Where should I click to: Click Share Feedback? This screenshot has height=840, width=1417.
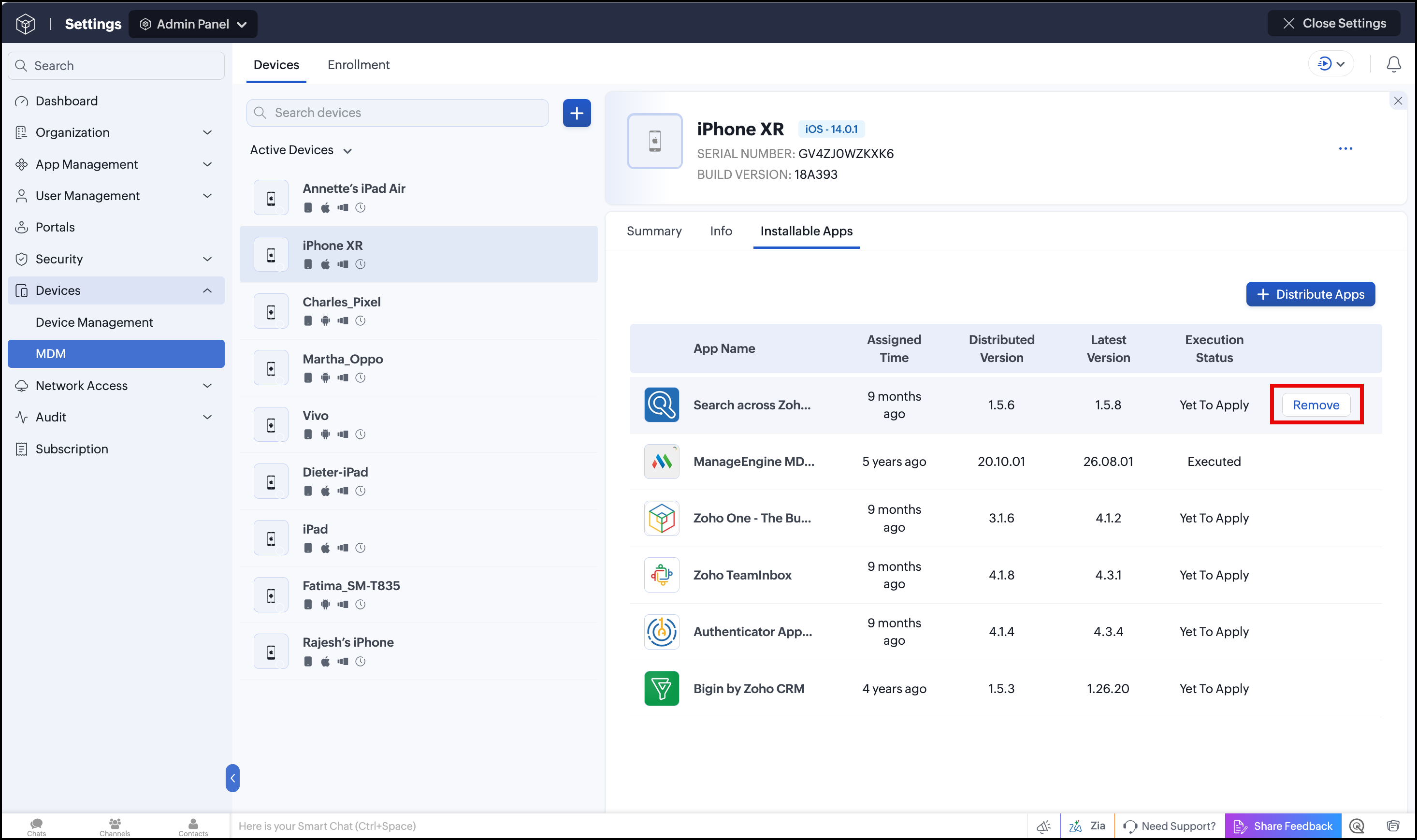1283,826
